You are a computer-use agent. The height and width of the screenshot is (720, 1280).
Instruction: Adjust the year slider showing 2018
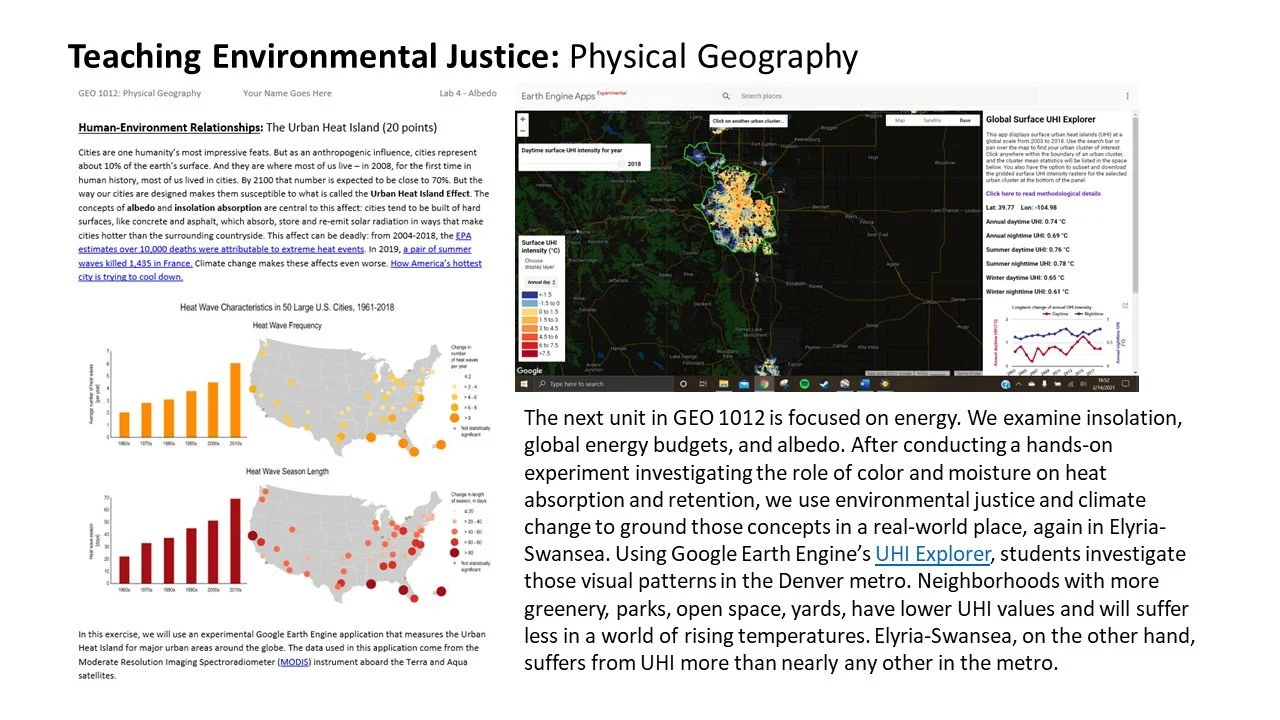pyautogui.click(x=621, y=163)
